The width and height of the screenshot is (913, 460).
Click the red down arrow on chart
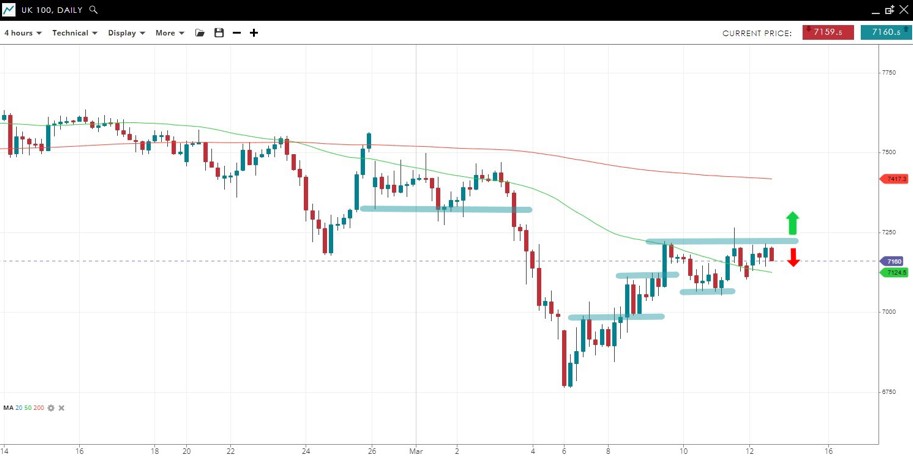(793, 258)
